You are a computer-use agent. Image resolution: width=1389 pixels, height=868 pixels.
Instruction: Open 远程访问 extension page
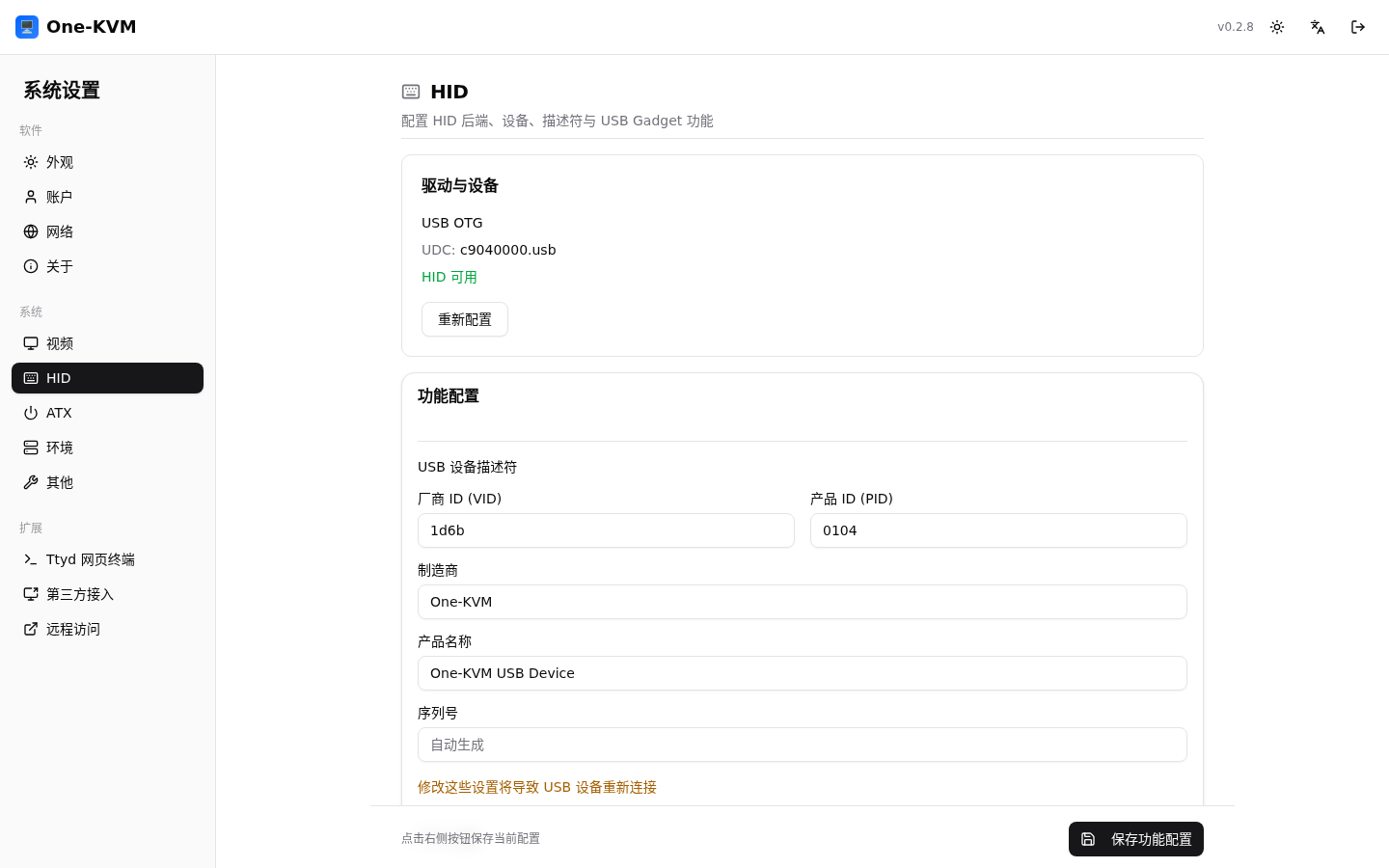[107, 629]
